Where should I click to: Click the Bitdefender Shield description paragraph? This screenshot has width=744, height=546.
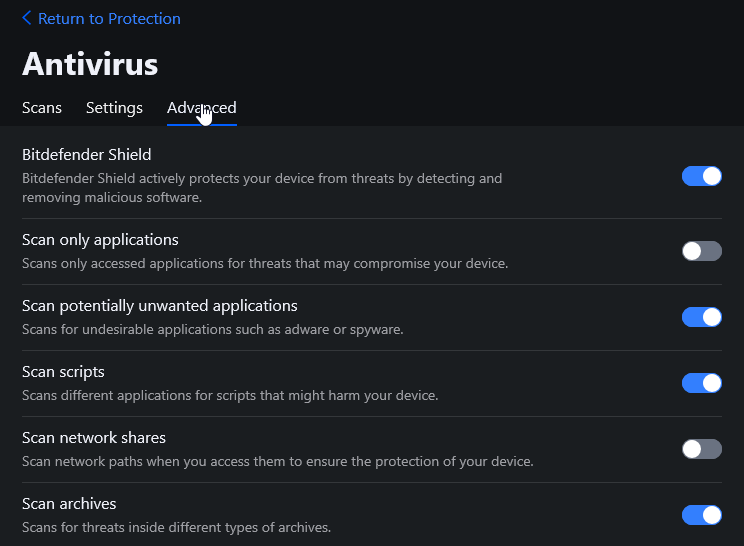(262, 188)
